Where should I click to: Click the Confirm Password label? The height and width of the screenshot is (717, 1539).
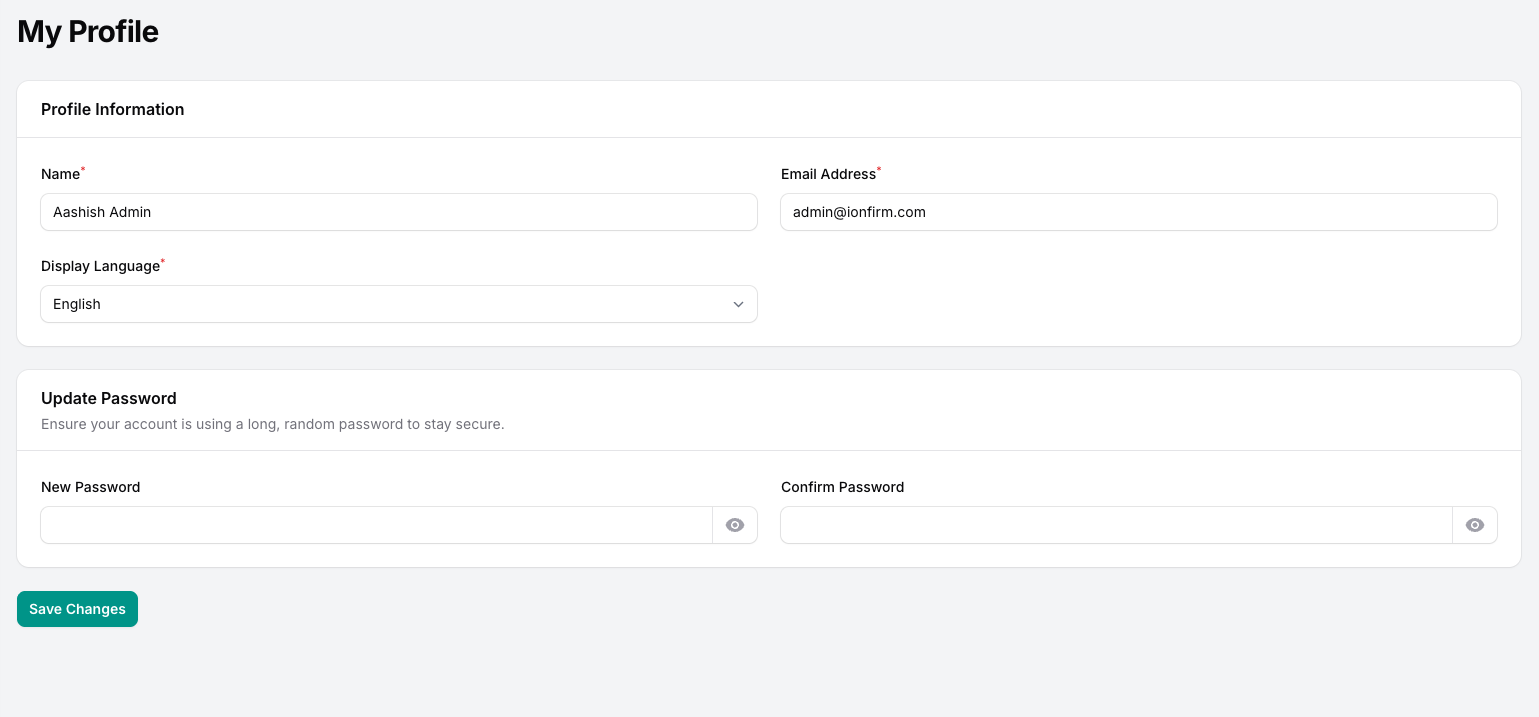(x=842, y=487)
